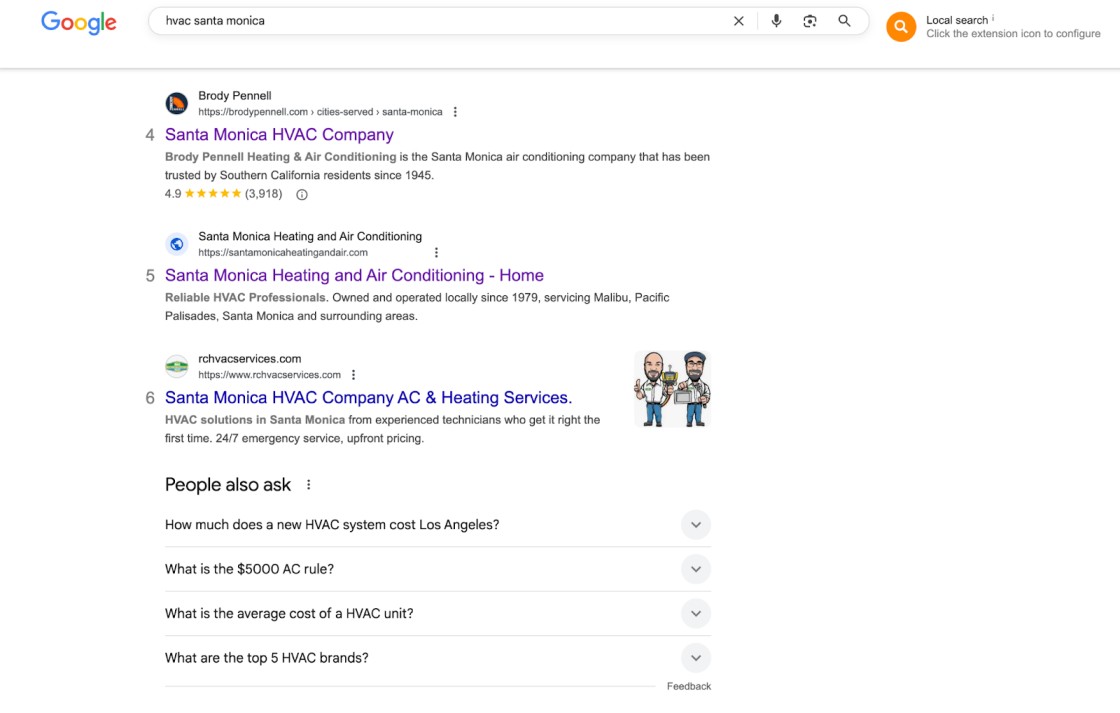
Task: Click the Brody Pennell favicon
Action: tap(176, 104)
